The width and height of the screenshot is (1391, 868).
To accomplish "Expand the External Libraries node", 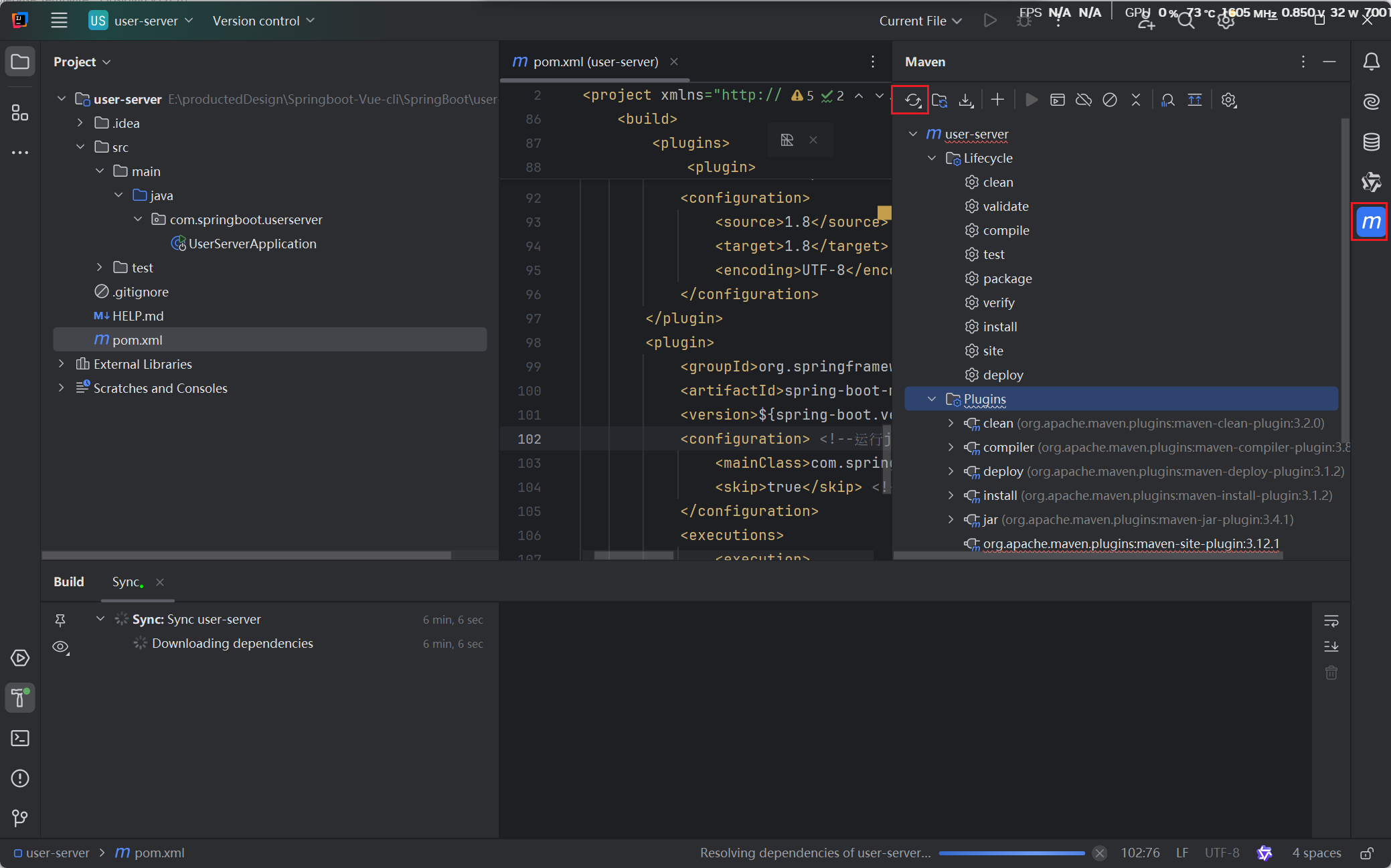I will point(62,364).
